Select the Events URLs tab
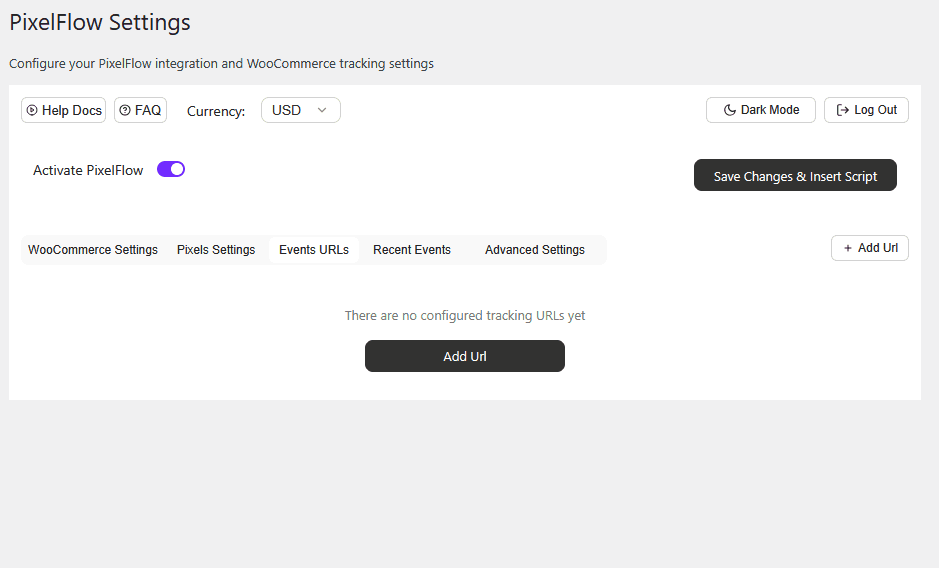This screenshot has height=568, width=939. pos(314,250)
